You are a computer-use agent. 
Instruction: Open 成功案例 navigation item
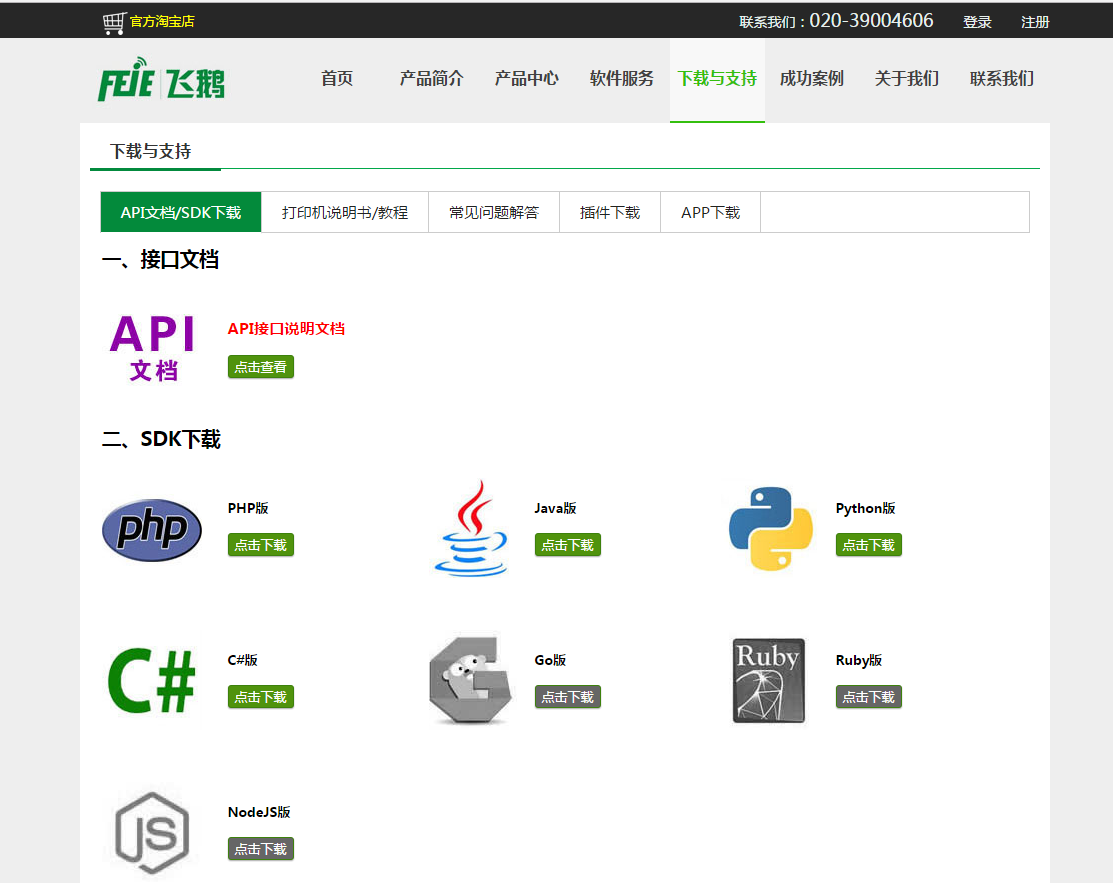pyautogui.click(x=811, y=79)
